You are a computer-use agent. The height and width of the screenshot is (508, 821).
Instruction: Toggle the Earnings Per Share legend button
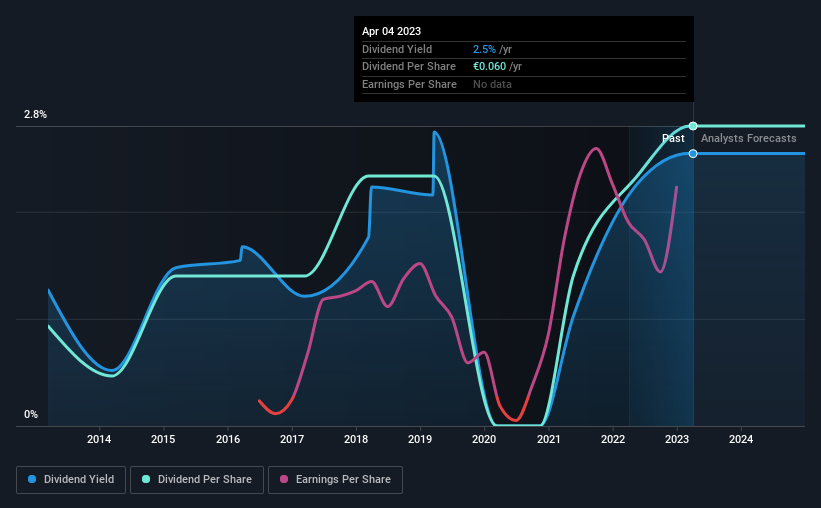pyautogui.click(x=335, y=480)
